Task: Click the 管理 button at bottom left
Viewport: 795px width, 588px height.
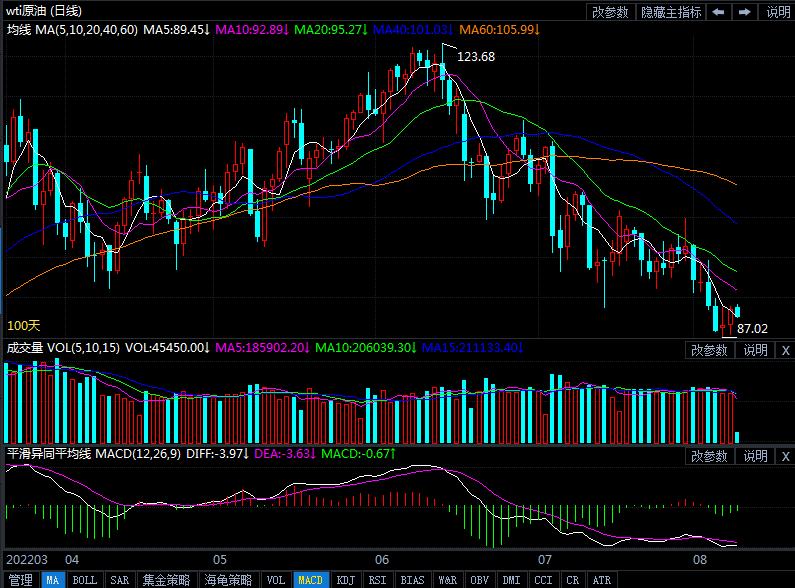Action: point(19,580)
